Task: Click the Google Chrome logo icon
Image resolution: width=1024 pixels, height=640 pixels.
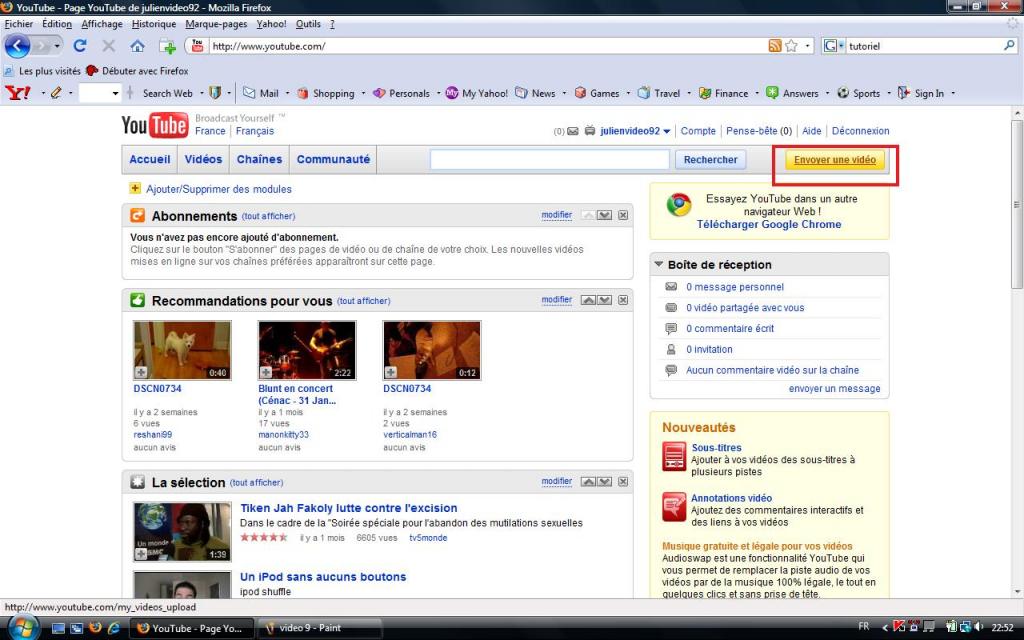Action: (679, 205)
